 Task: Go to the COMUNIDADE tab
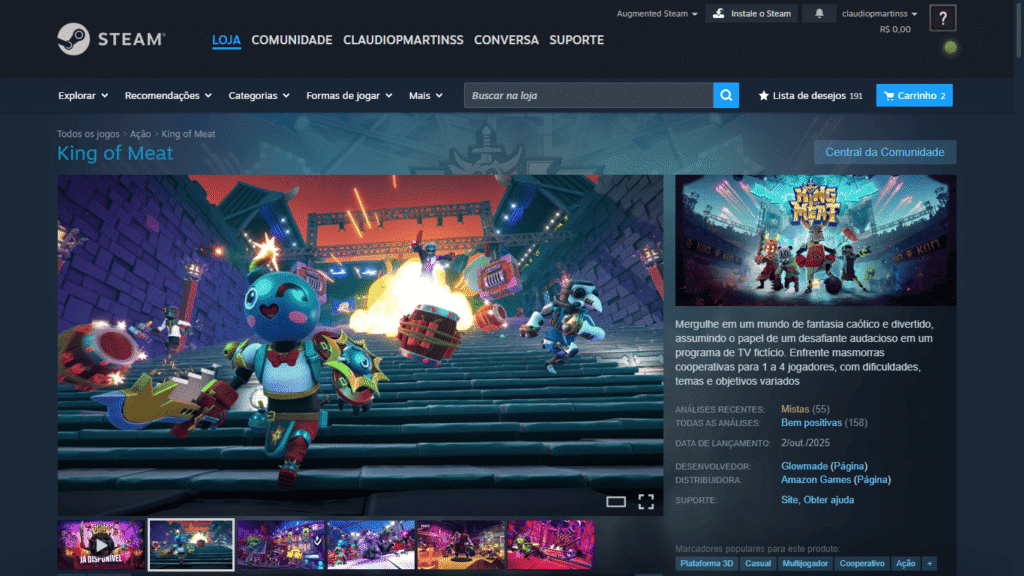(x=291, y=40)
